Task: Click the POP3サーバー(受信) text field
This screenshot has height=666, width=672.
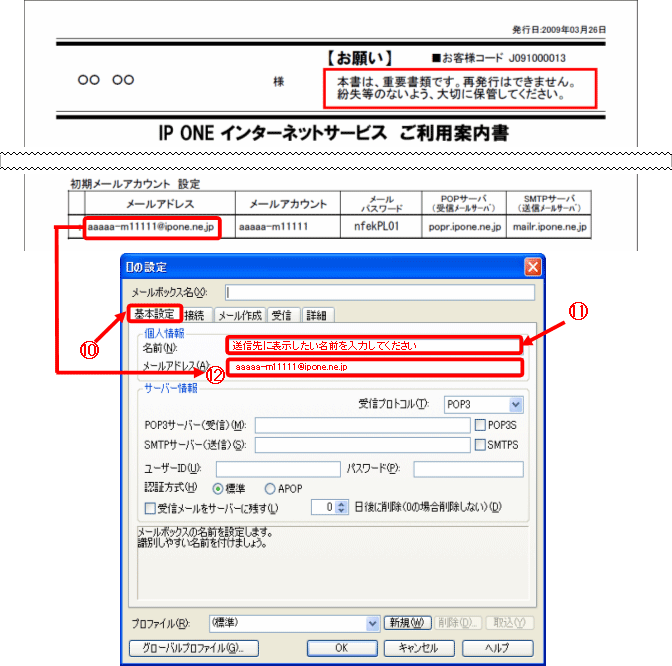Action: pyautogui.click(x=362, y=426)
